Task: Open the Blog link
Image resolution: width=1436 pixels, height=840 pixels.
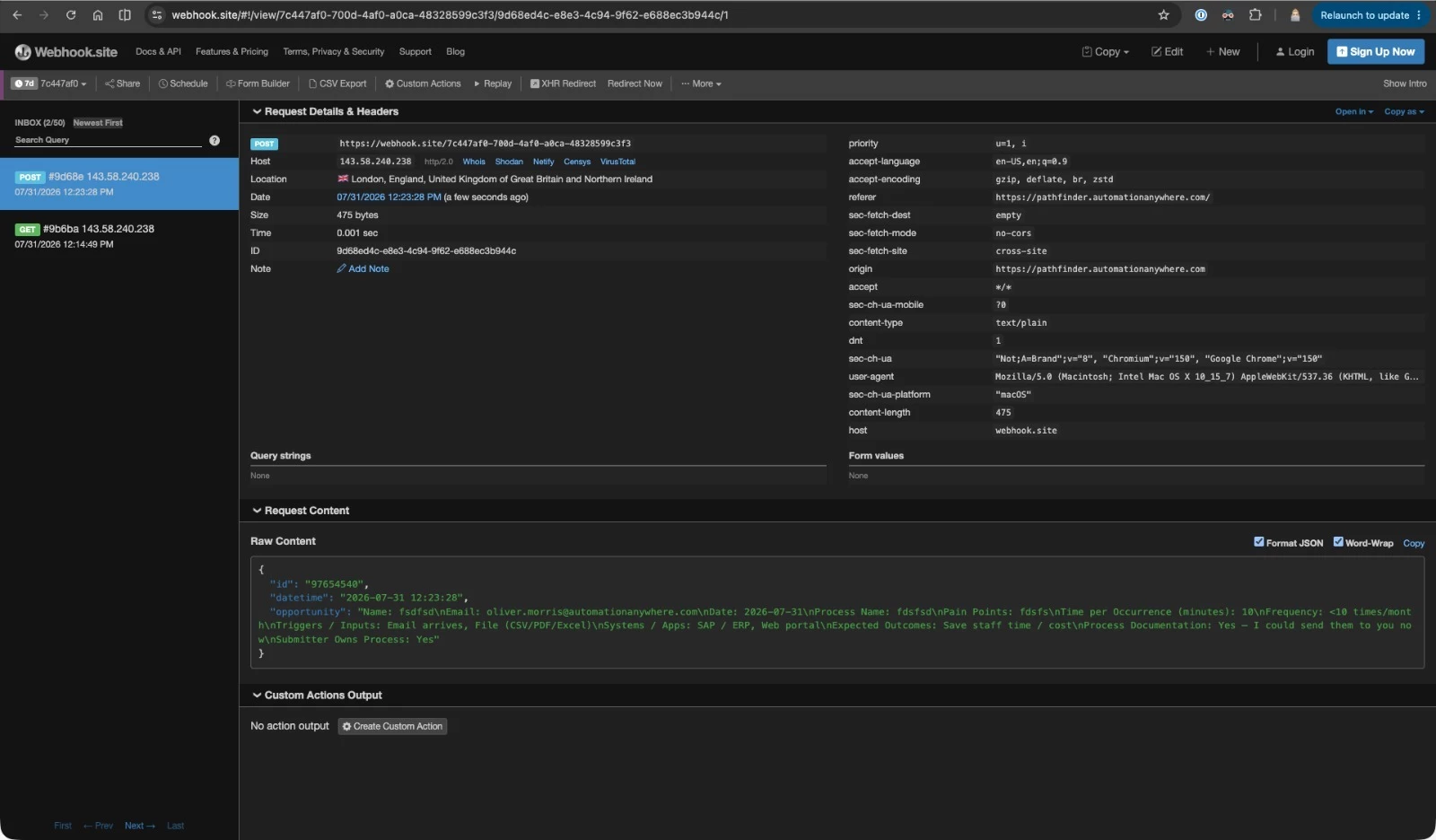Action: [455, 52]
